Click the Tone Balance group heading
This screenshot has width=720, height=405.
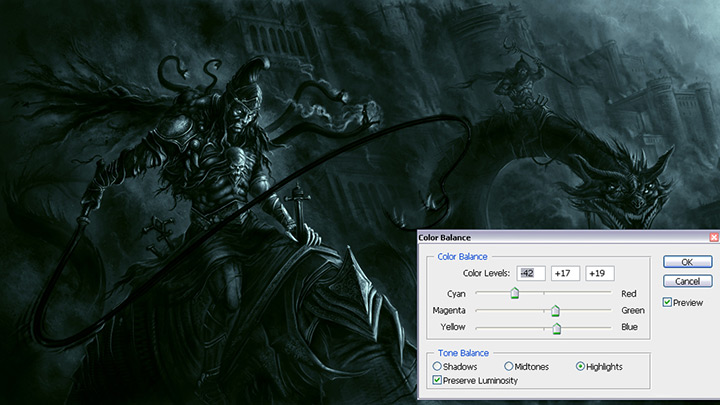tap(463, 353)
